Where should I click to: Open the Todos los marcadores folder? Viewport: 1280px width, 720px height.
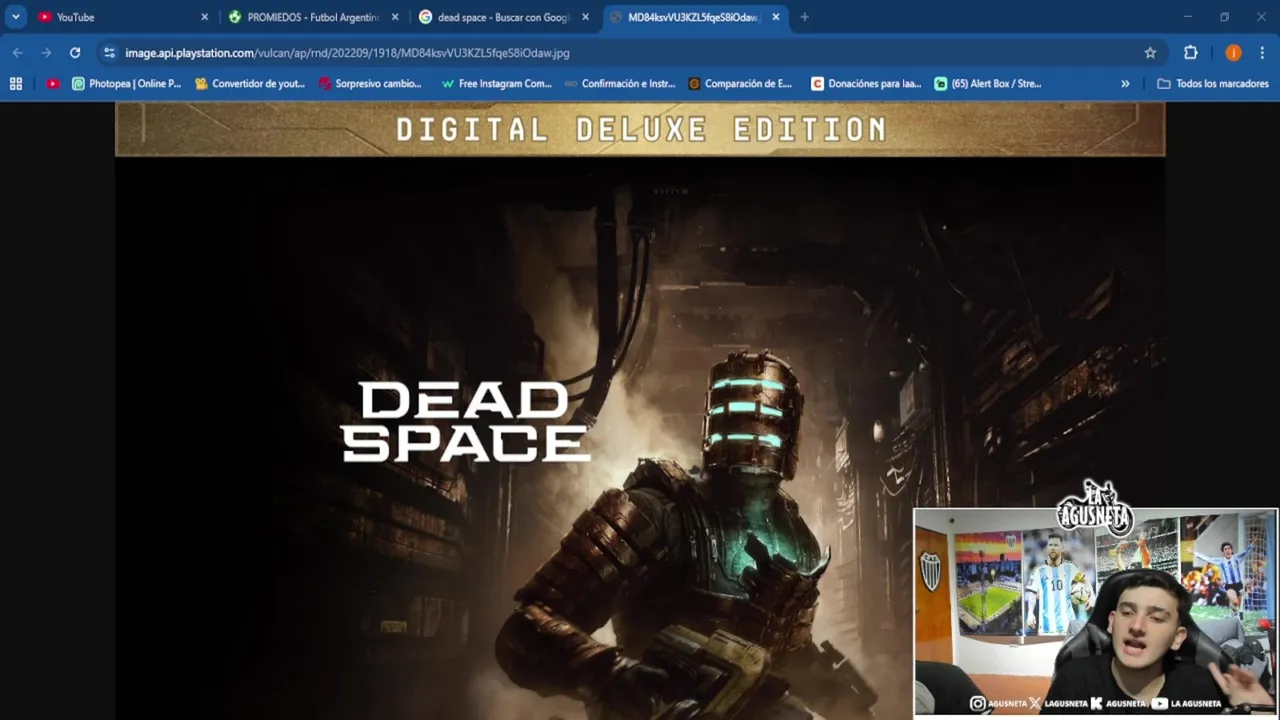(1213, 84)
